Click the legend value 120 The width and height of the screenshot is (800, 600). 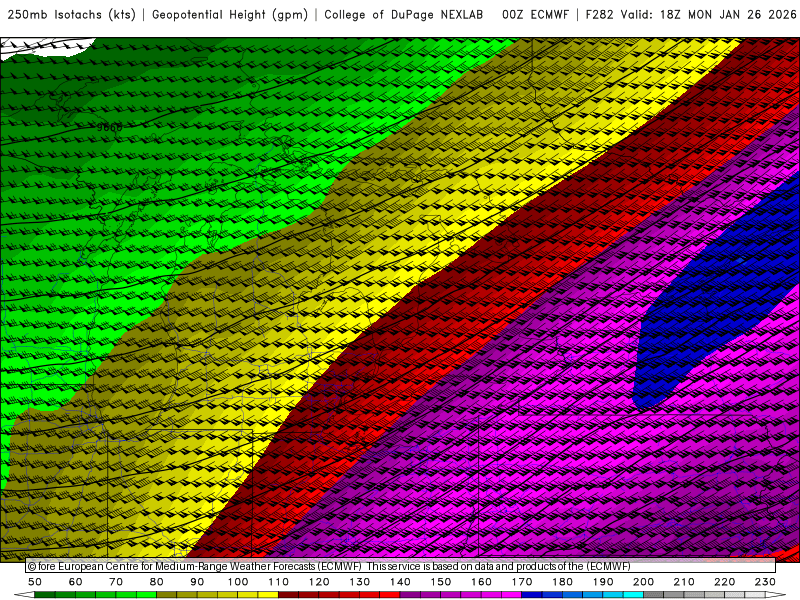coord(319,582)
